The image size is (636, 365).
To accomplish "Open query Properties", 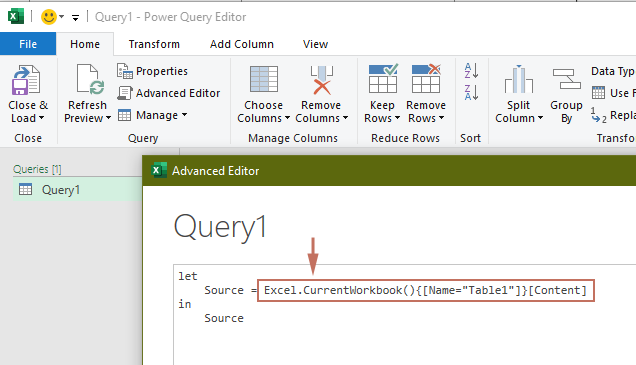I will (x=152, y=71).
